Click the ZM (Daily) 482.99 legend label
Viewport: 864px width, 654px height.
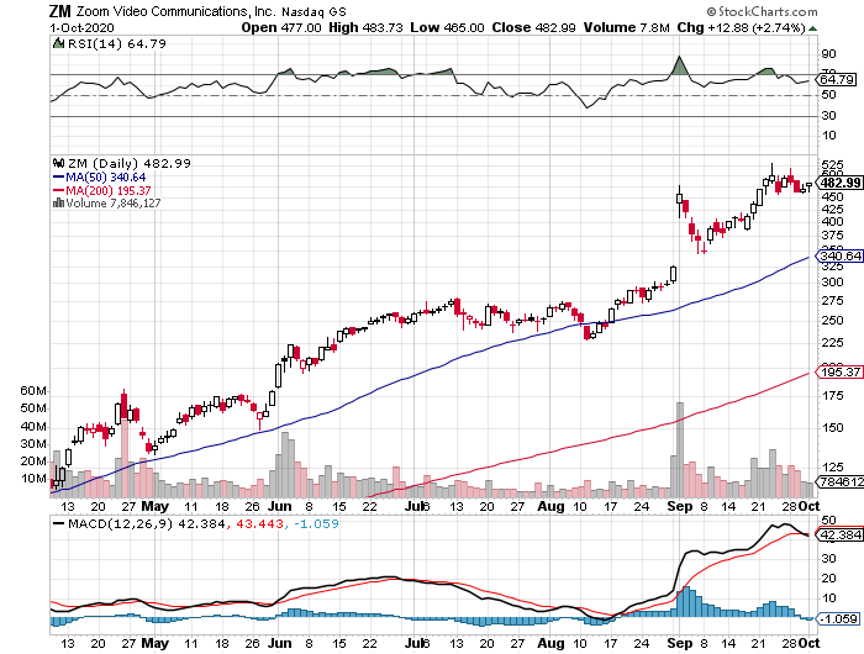(x=129, y=164)
